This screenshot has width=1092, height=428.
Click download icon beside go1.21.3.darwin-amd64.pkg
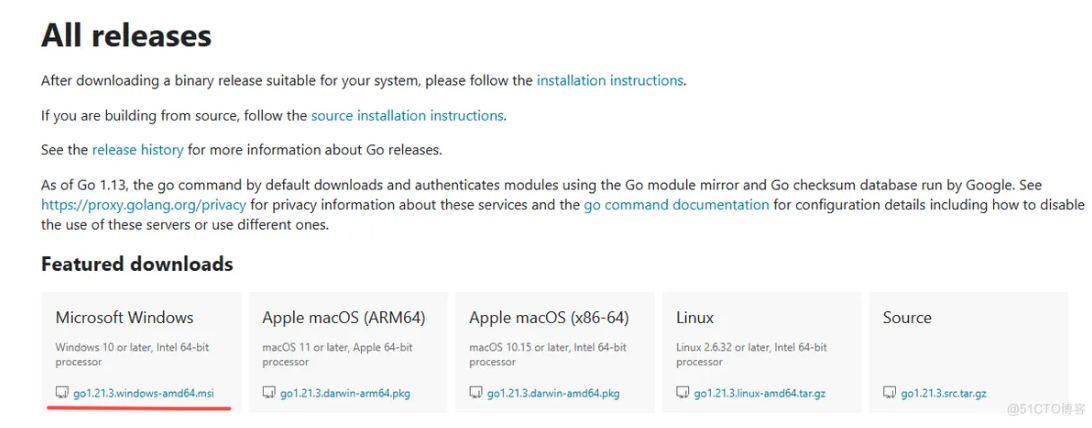pos(476,393)
